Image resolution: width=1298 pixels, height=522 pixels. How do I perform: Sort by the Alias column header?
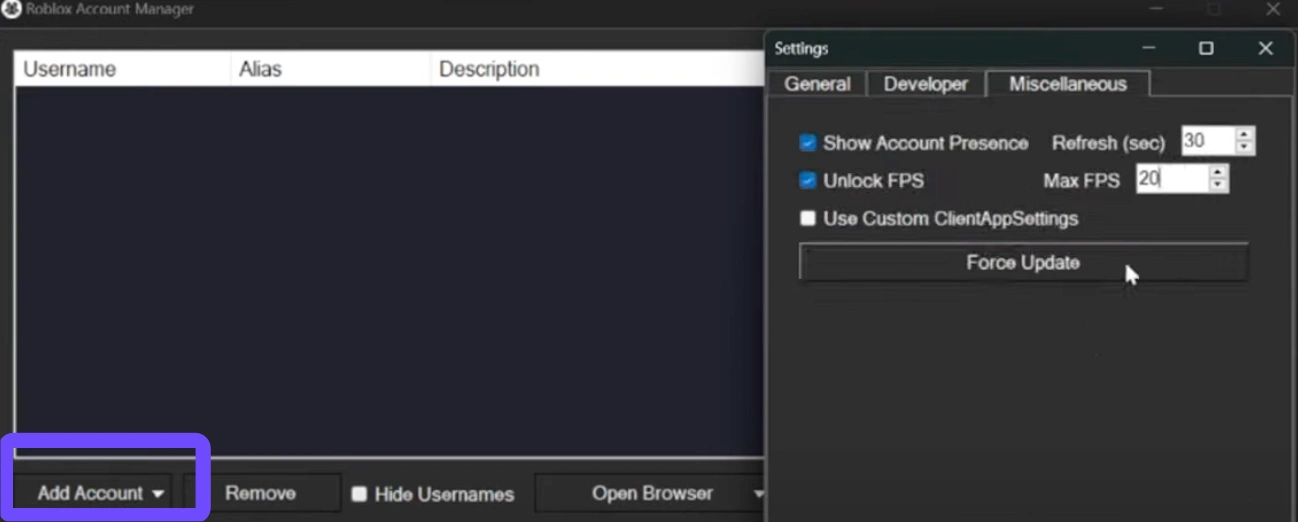click(x=330, y=69)
